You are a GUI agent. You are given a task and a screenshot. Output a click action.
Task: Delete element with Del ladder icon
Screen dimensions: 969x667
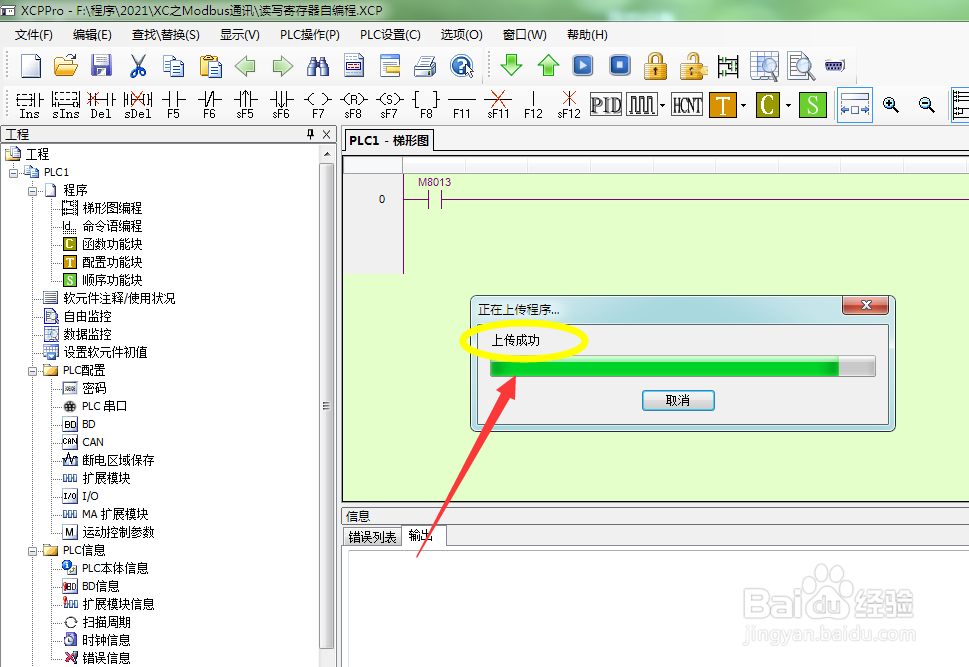(101, 104)
